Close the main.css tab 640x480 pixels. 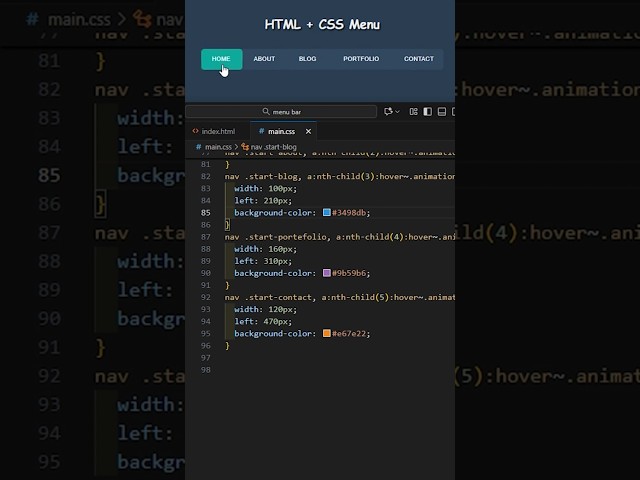click(x=308, y=131)
